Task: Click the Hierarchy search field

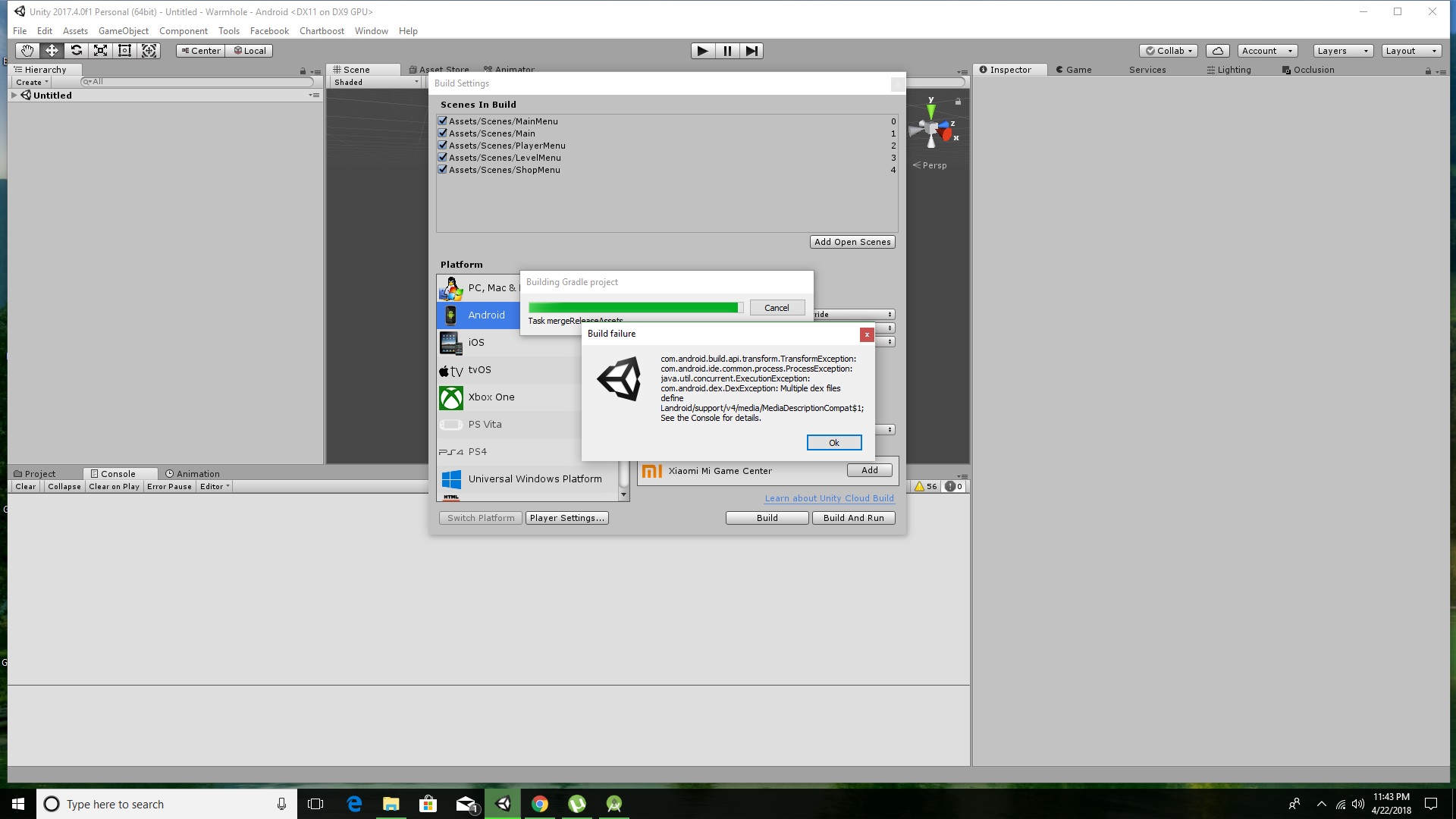Action: (197, 82)
